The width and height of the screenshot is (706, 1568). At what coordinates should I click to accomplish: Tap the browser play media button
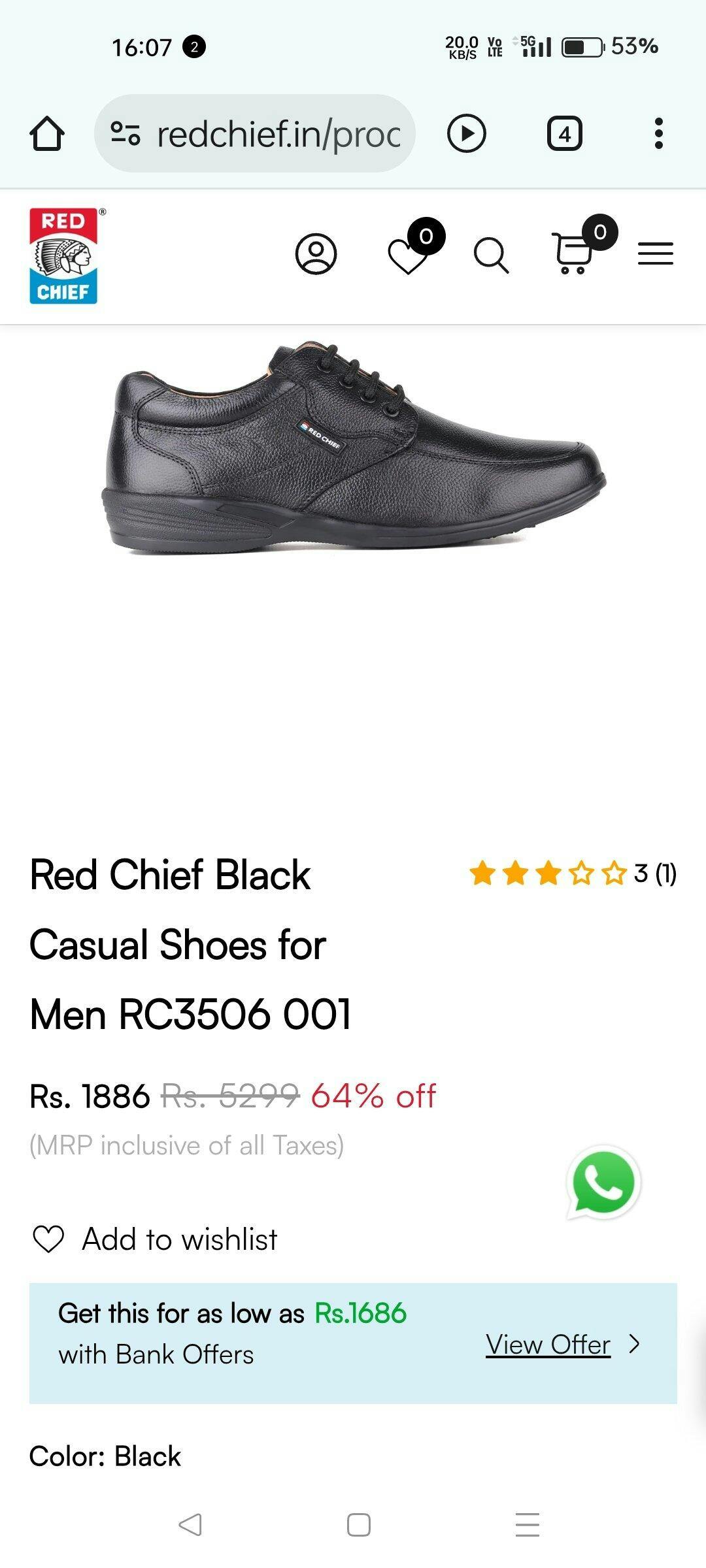coord(466,133)
